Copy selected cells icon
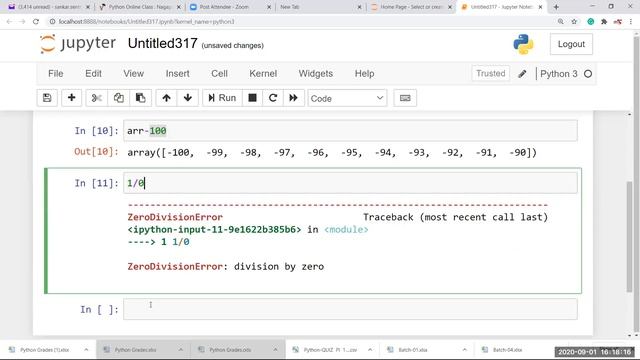Screen dimensions: 640x360 tap(119, 98)
